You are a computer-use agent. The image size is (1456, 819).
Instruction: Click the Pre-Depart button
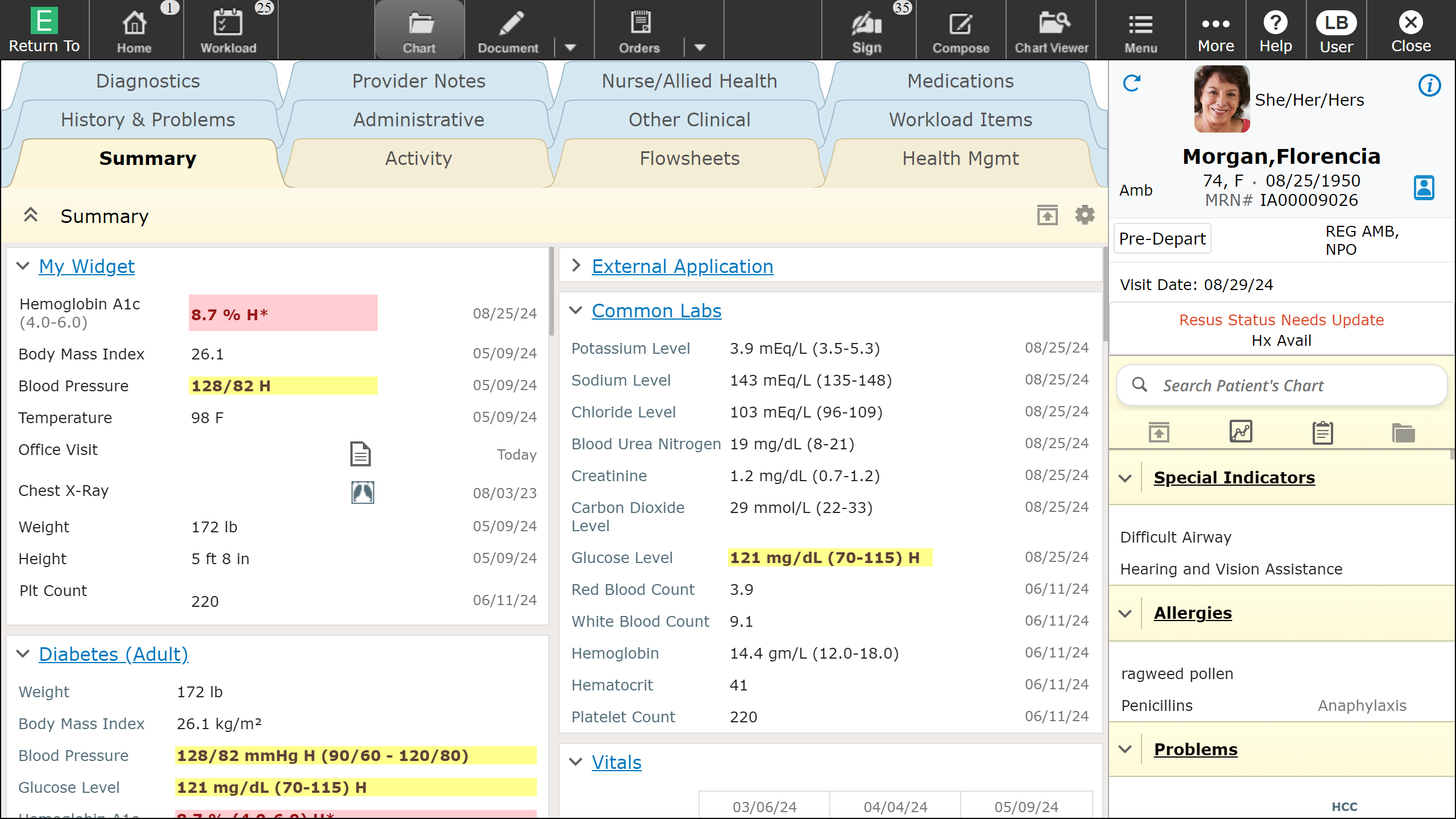[x=1162, y=238]
